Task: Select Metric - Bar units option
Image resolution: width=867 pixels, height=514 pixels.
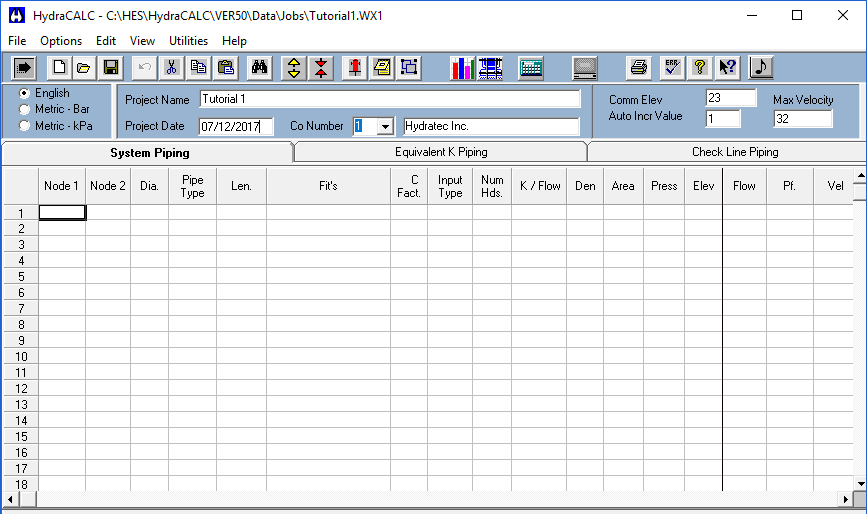Action: tap(24, 109)
